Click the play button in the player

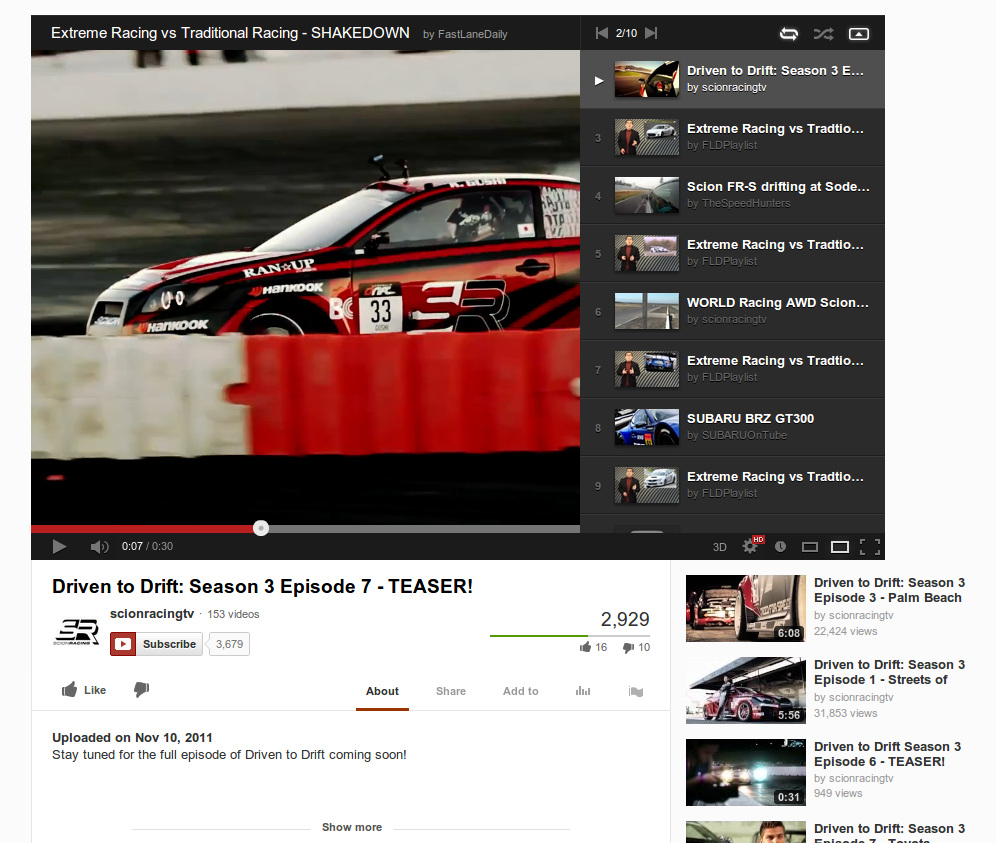[59, 546]
